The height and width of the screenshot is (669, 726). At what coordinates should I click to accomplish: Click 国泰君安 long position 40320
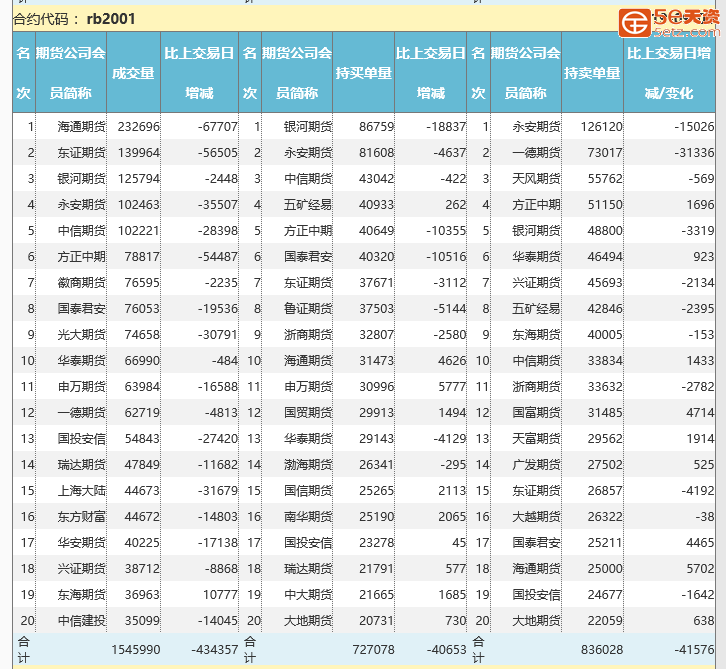376,256
